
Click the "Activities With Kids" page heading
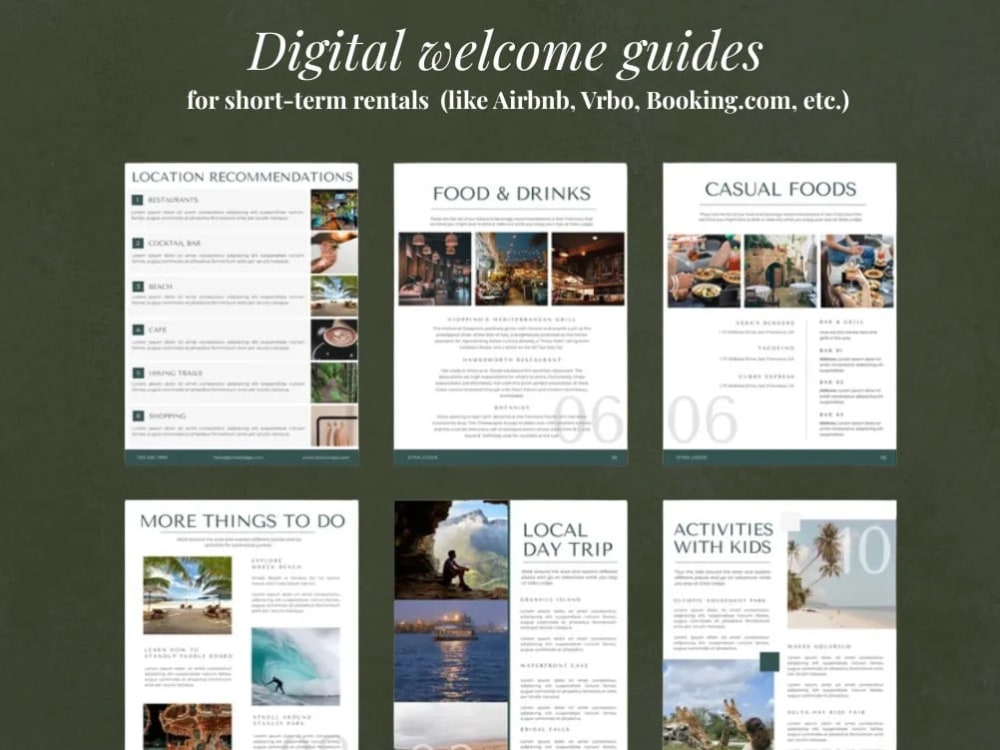723,538
